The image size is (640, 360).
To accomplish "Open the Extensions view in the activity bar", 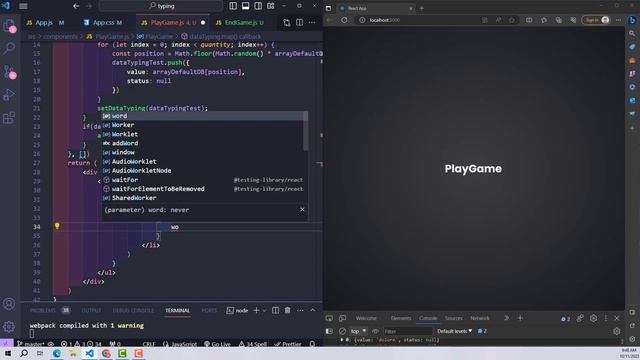I will pos(9,118).
